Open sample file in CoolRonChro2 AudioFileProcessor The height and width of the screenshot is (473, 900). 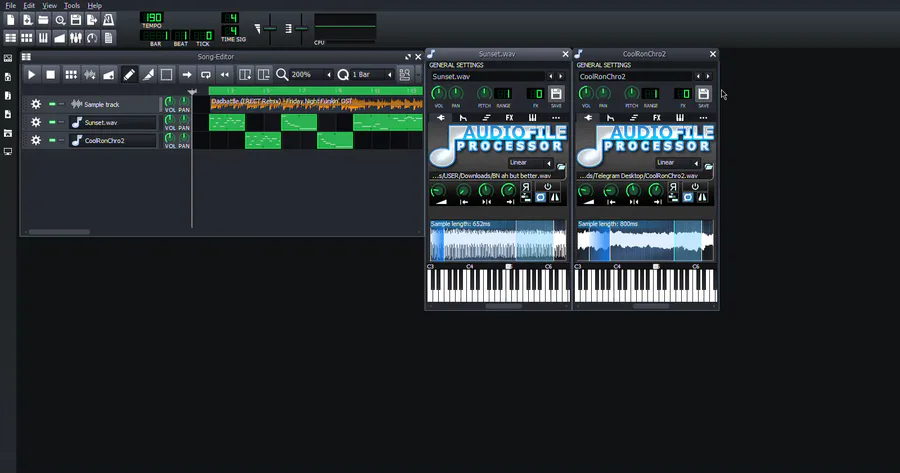pos(708,166)
